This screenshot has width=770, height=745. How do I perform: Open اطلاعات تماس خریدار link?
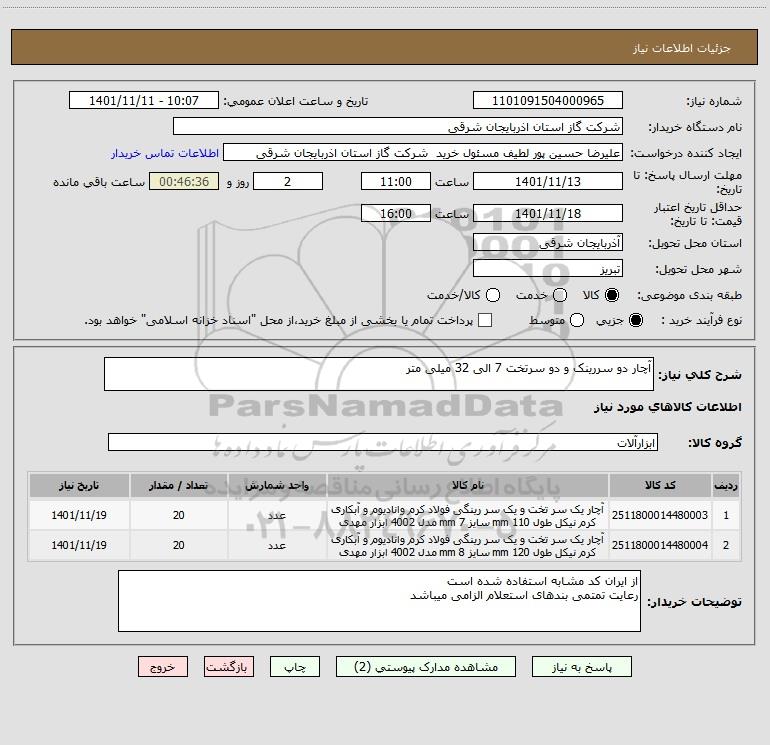tap(165, 153)
